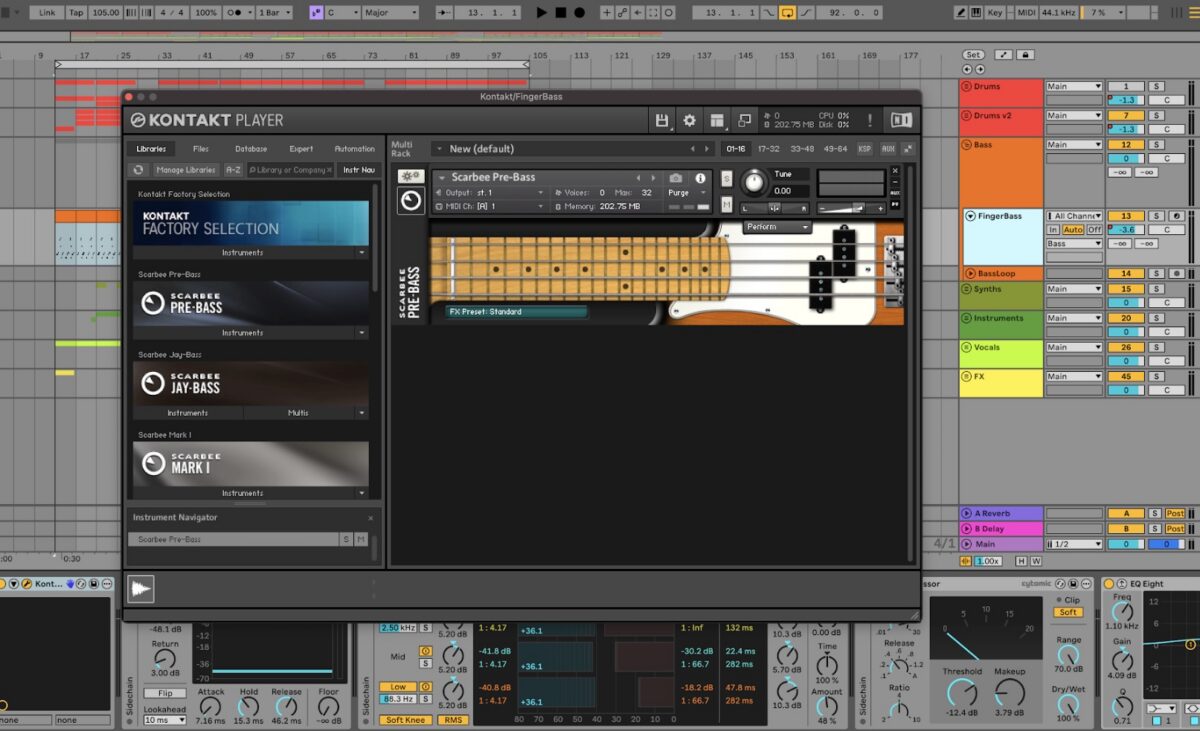The height and width of the screenshot is (731, 1200).
Task: Arm the FingerBass track for recording
Action: tap(1176, 216)
